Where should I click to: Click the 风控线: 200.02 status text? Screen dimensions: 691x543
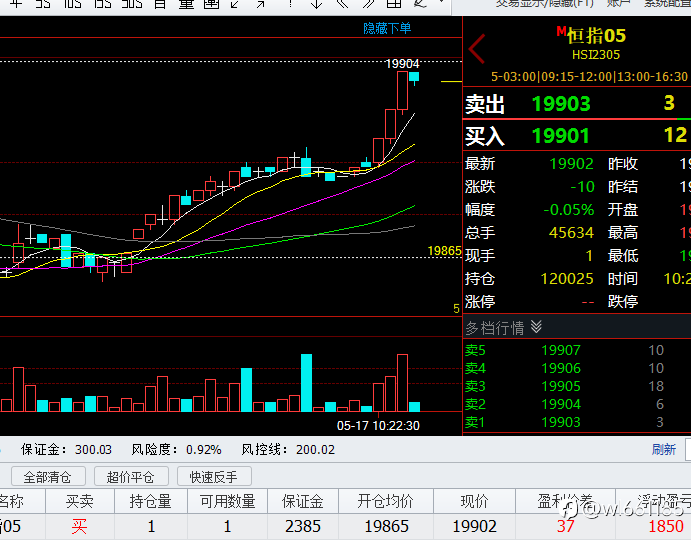288,450
